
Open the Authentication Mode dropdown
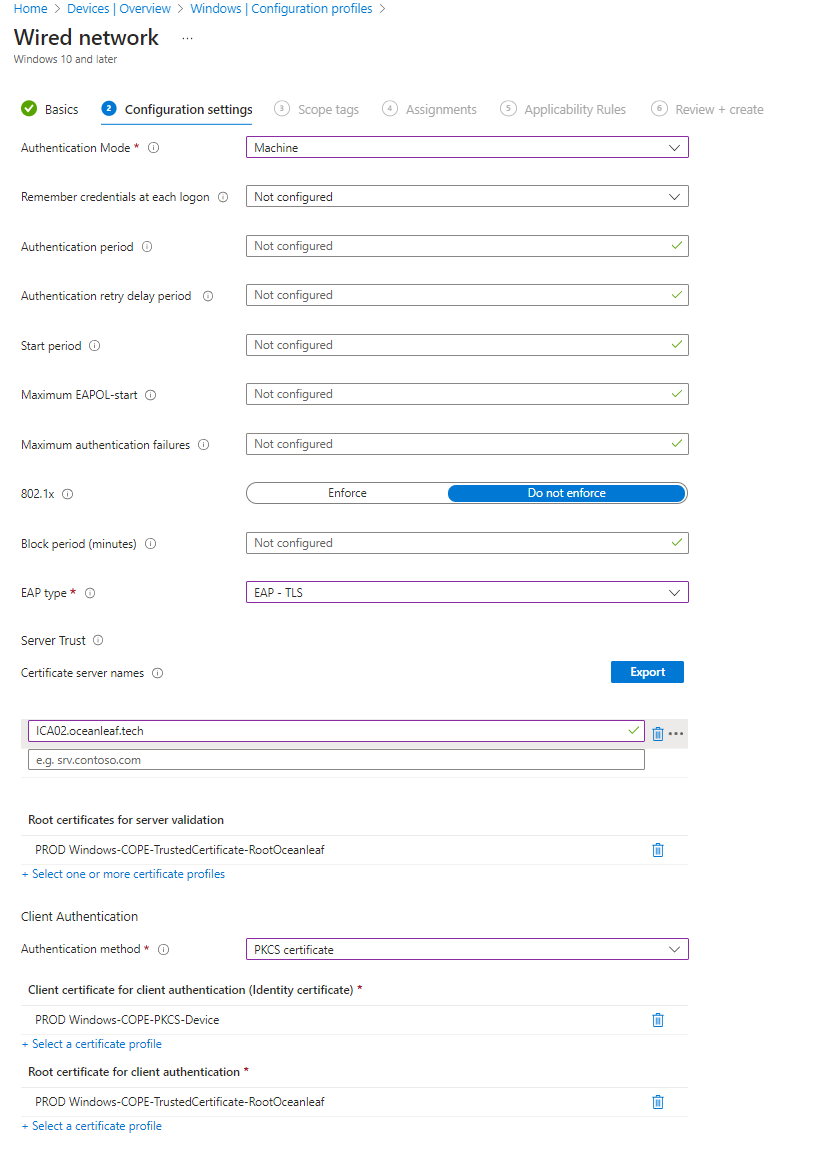467,148
